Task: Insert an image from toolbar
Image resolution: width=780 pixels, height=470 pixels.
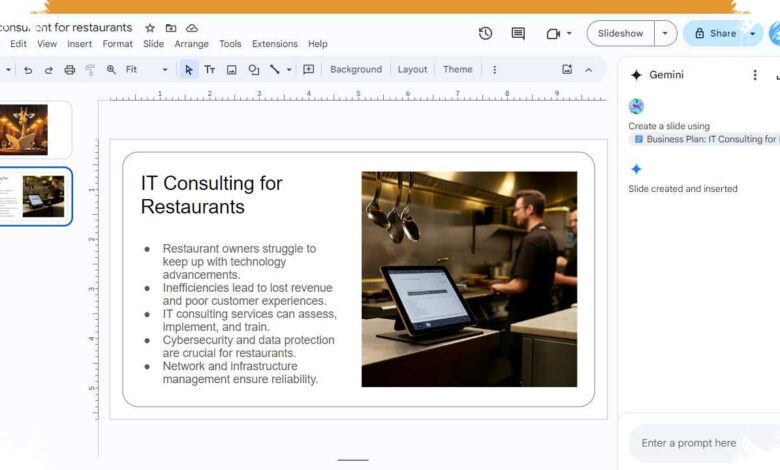Action: [231, 70]
